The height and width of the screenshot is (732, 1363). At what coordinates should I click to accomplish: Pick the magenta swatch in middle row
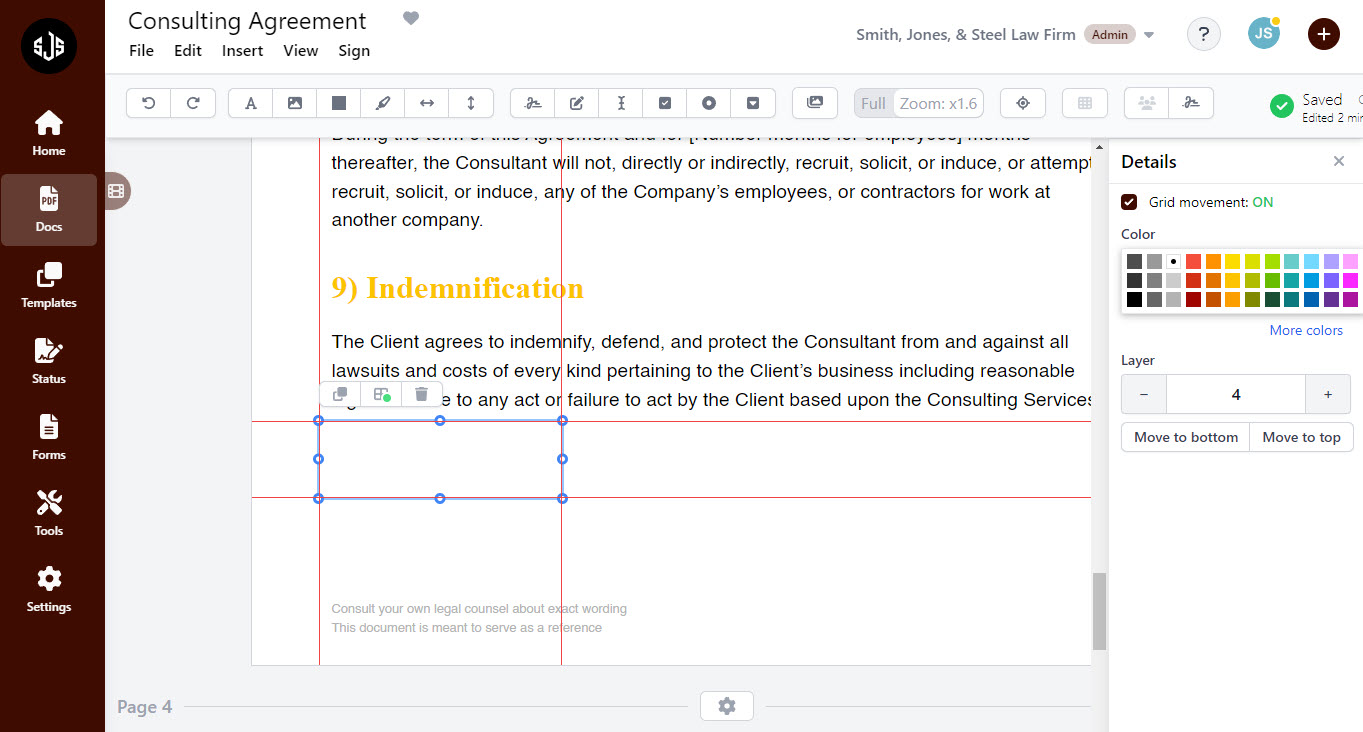click(1350, 280)
